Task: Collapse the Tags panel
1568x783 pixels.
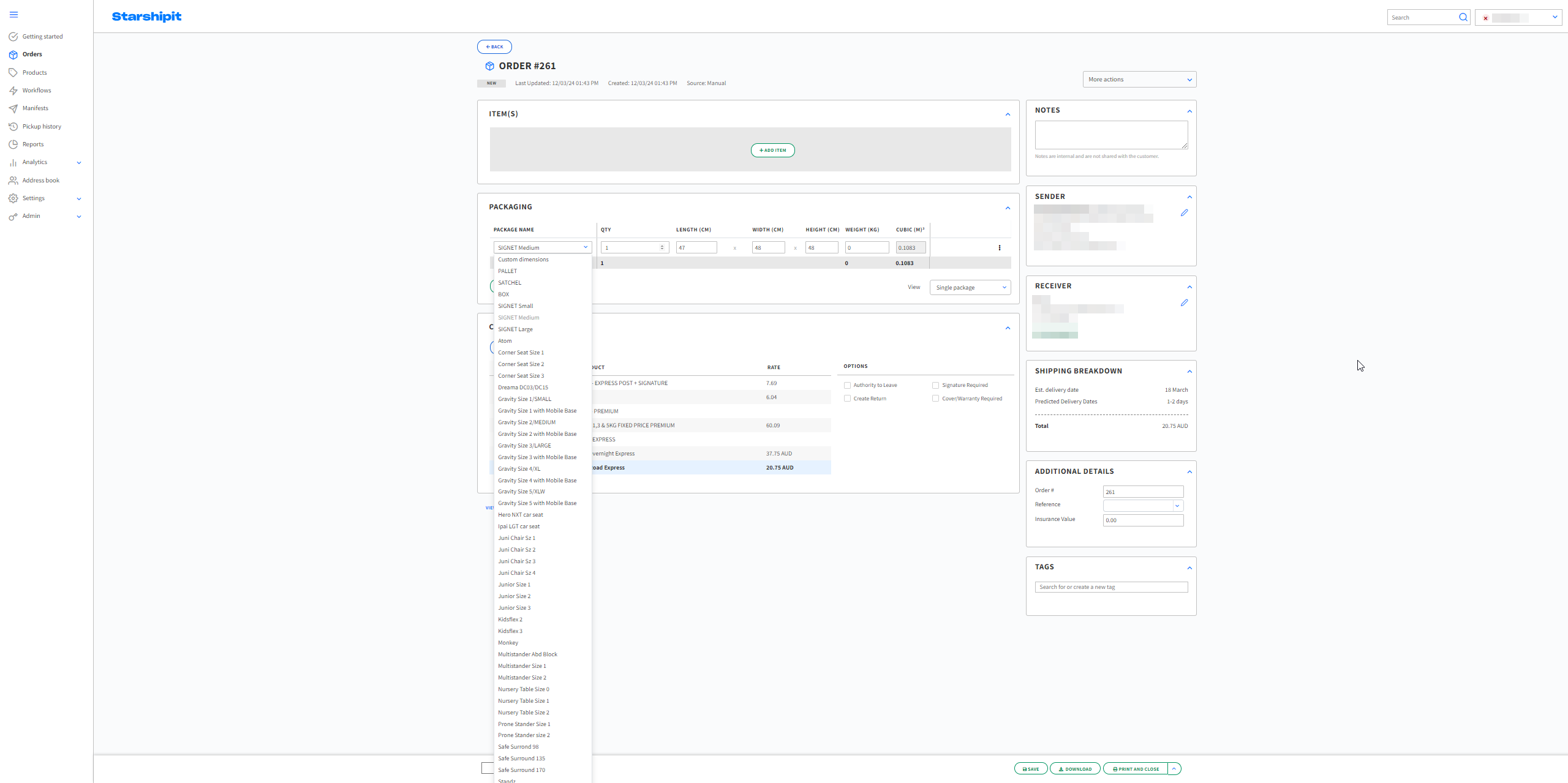Action: (1189, 568)
